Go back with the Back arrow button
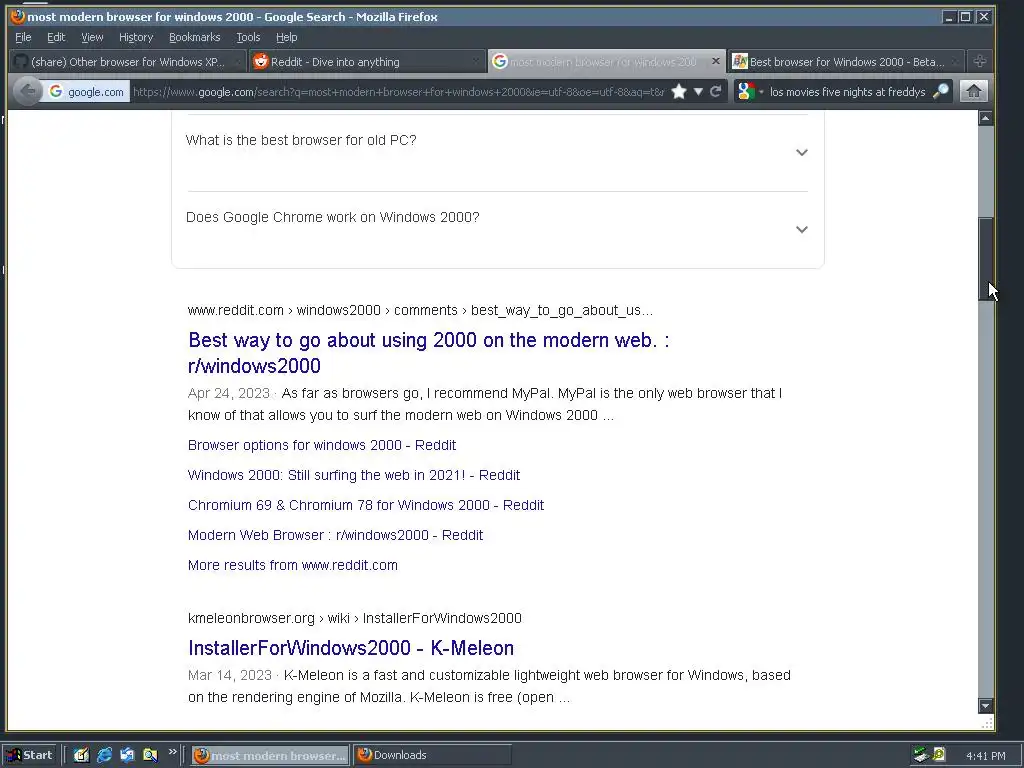 (27, 91)
